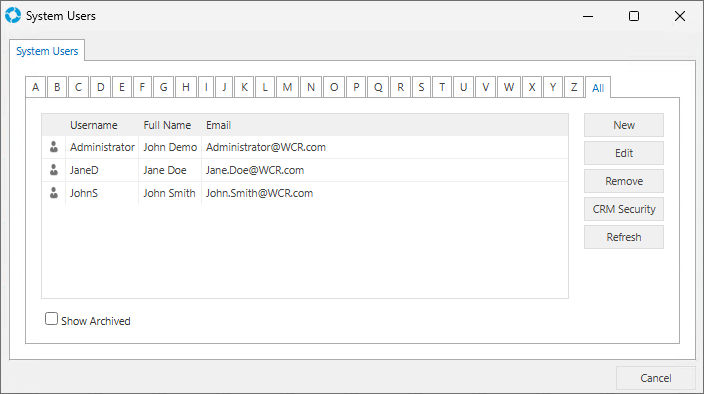Click the user icon beside Administrator

click(54, 147)
